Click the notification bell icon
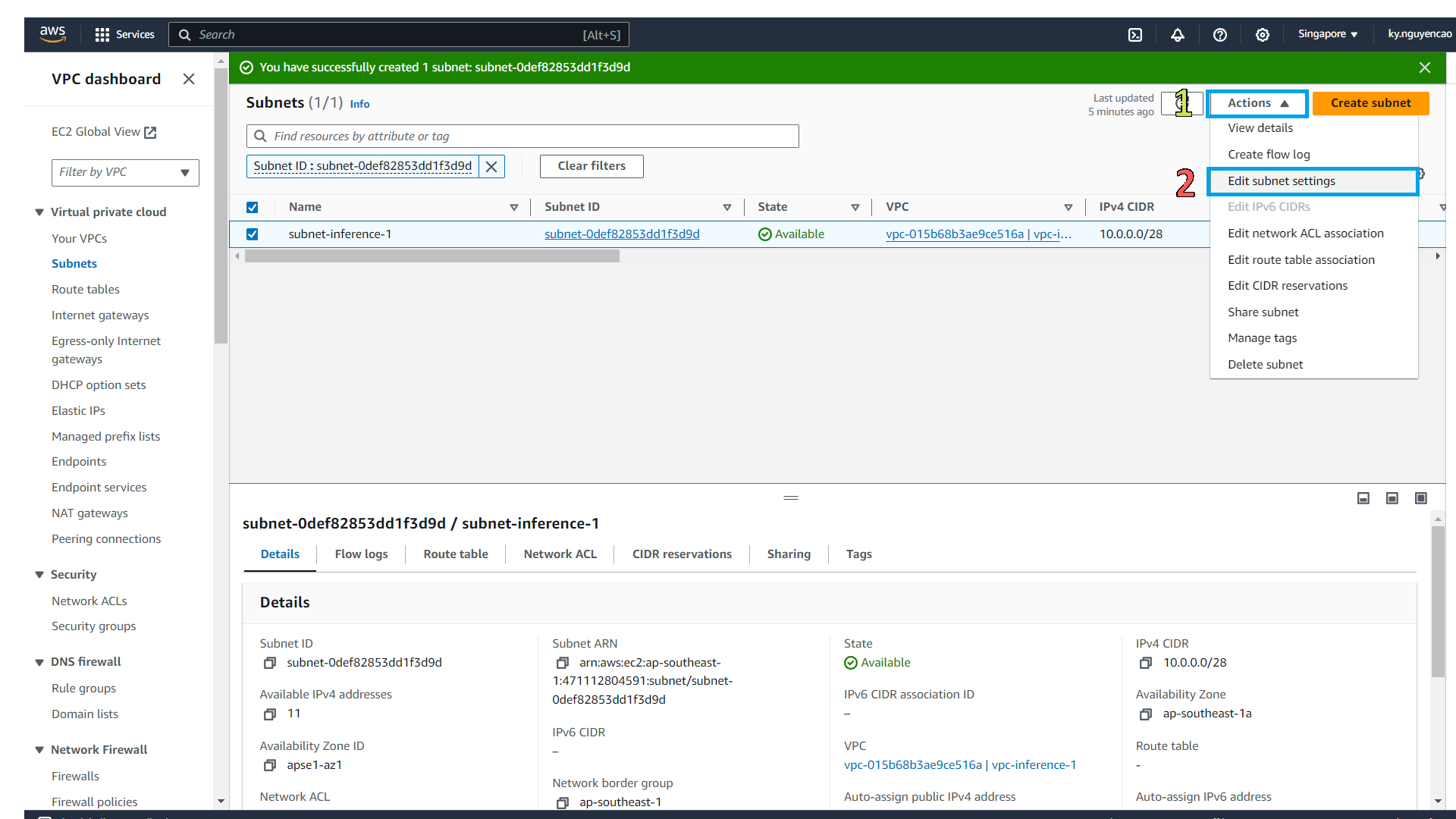The width and height of the screenshot is (1456, 819). tap(1178, 34)
